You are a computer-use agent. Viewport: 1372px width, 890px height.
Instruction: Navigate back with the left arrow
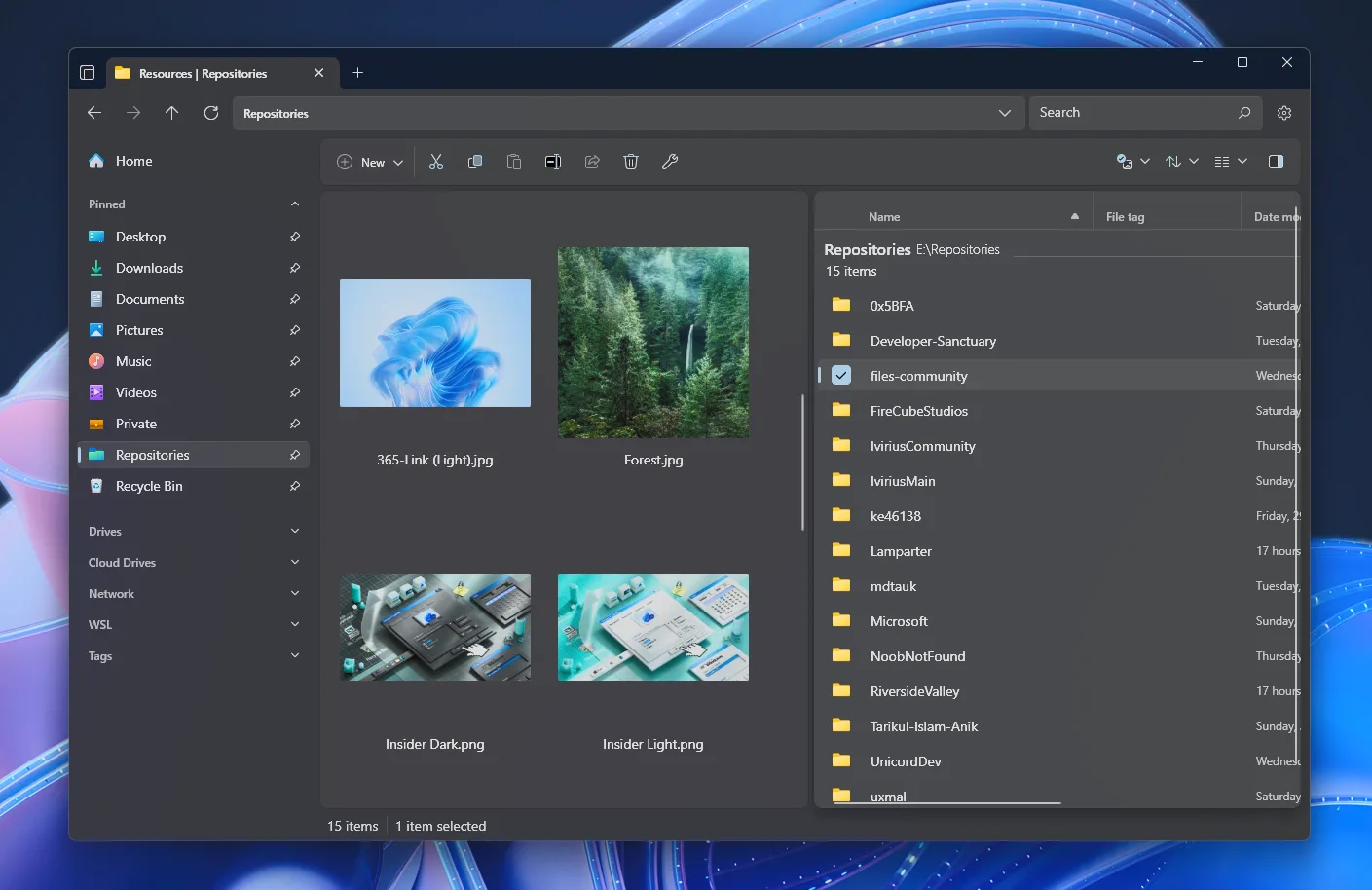(94, 113)
